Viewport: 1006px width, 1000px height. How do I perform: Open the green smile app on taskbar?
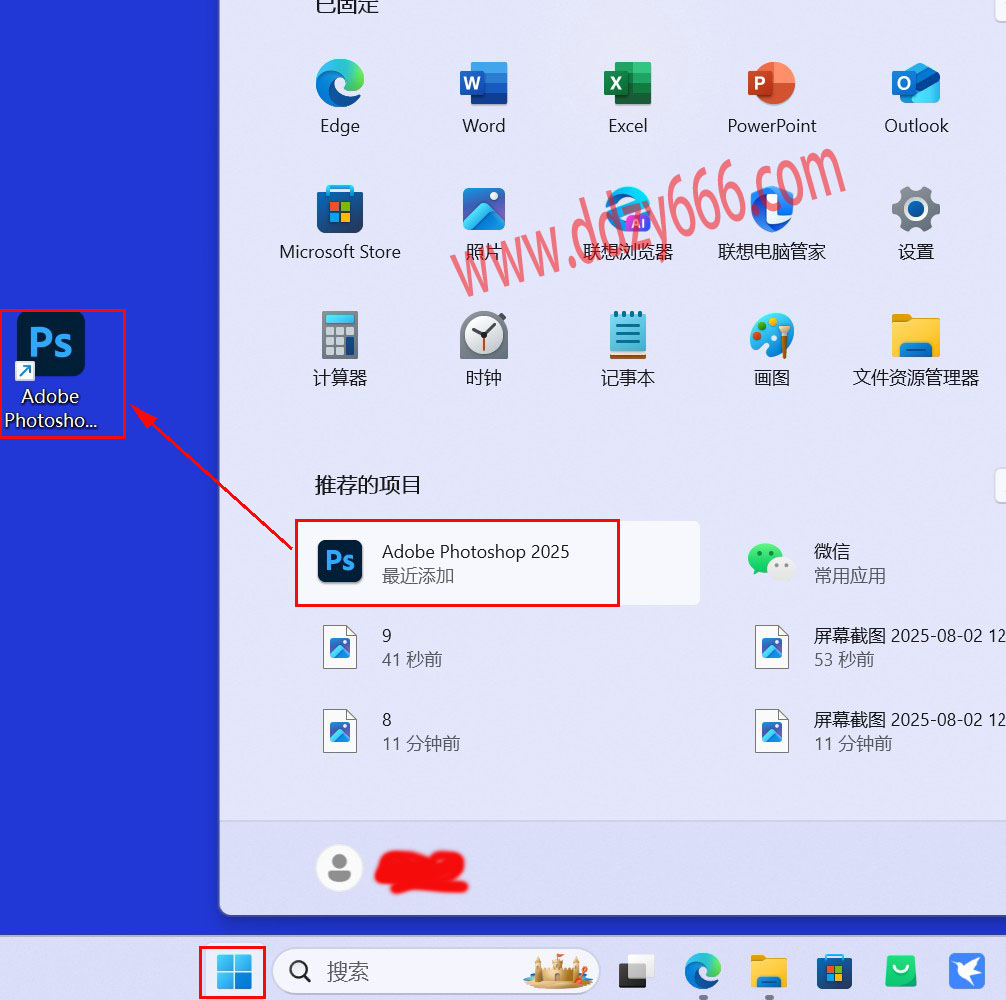point(900,971)
